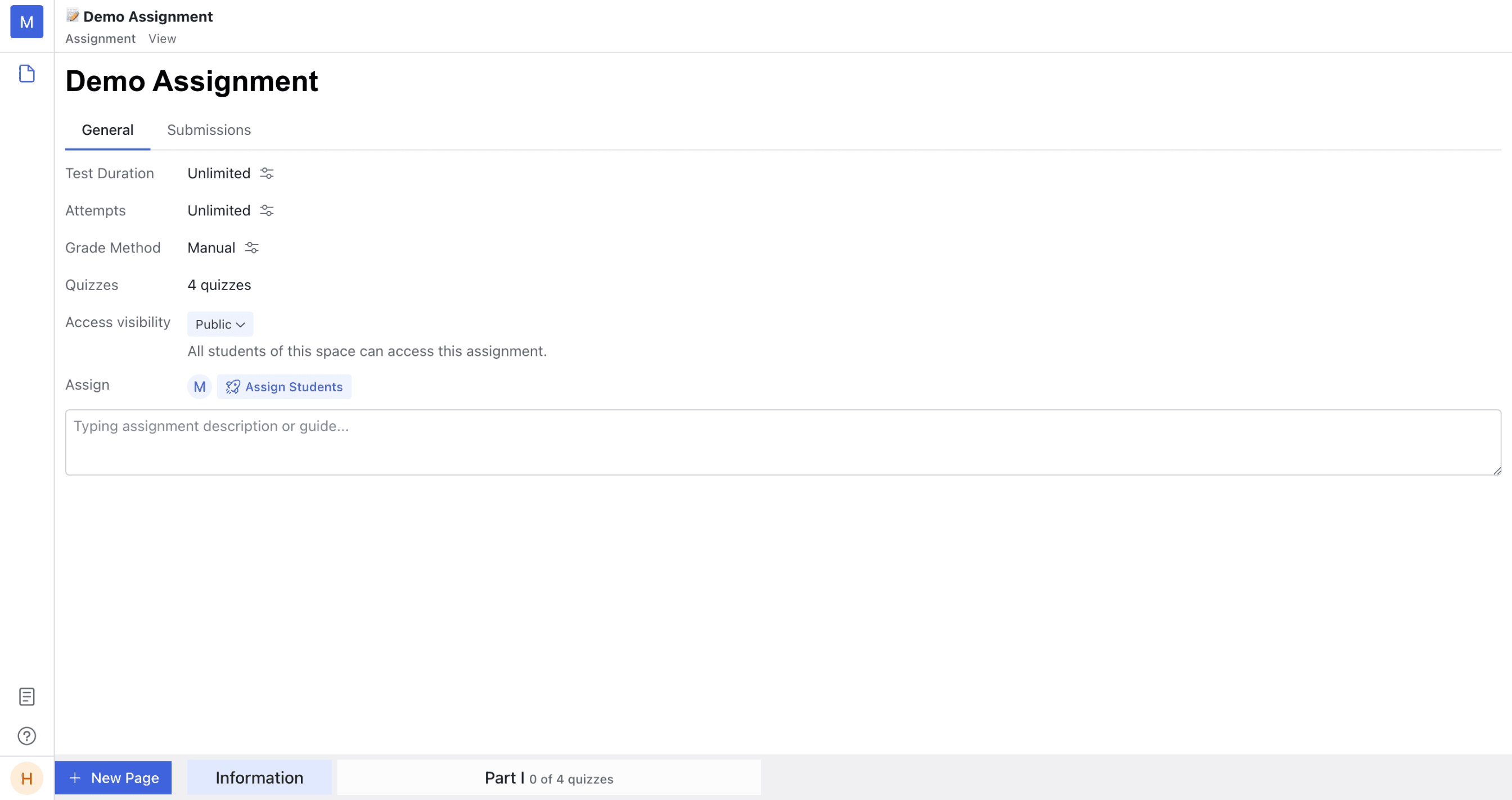The height and width of the screenshot is (800, 1512).
Task: Toggle the Attempts unlimited setting
Action: (x=266, y=210)
